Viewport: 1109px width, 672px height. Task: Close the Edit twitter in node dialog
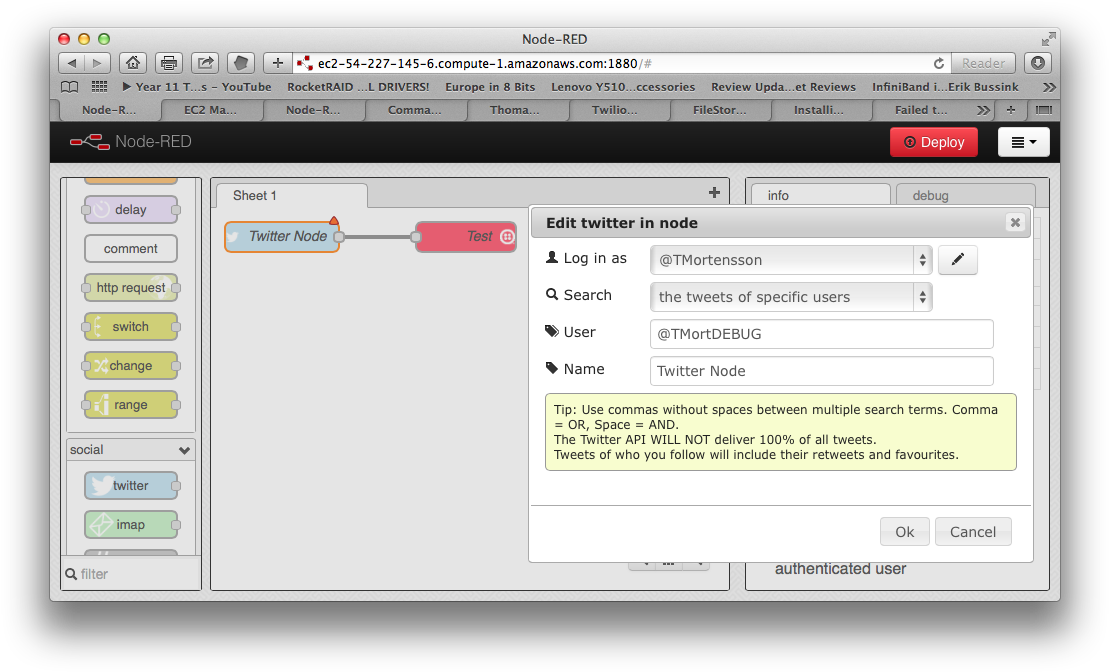click(1015, 223)
